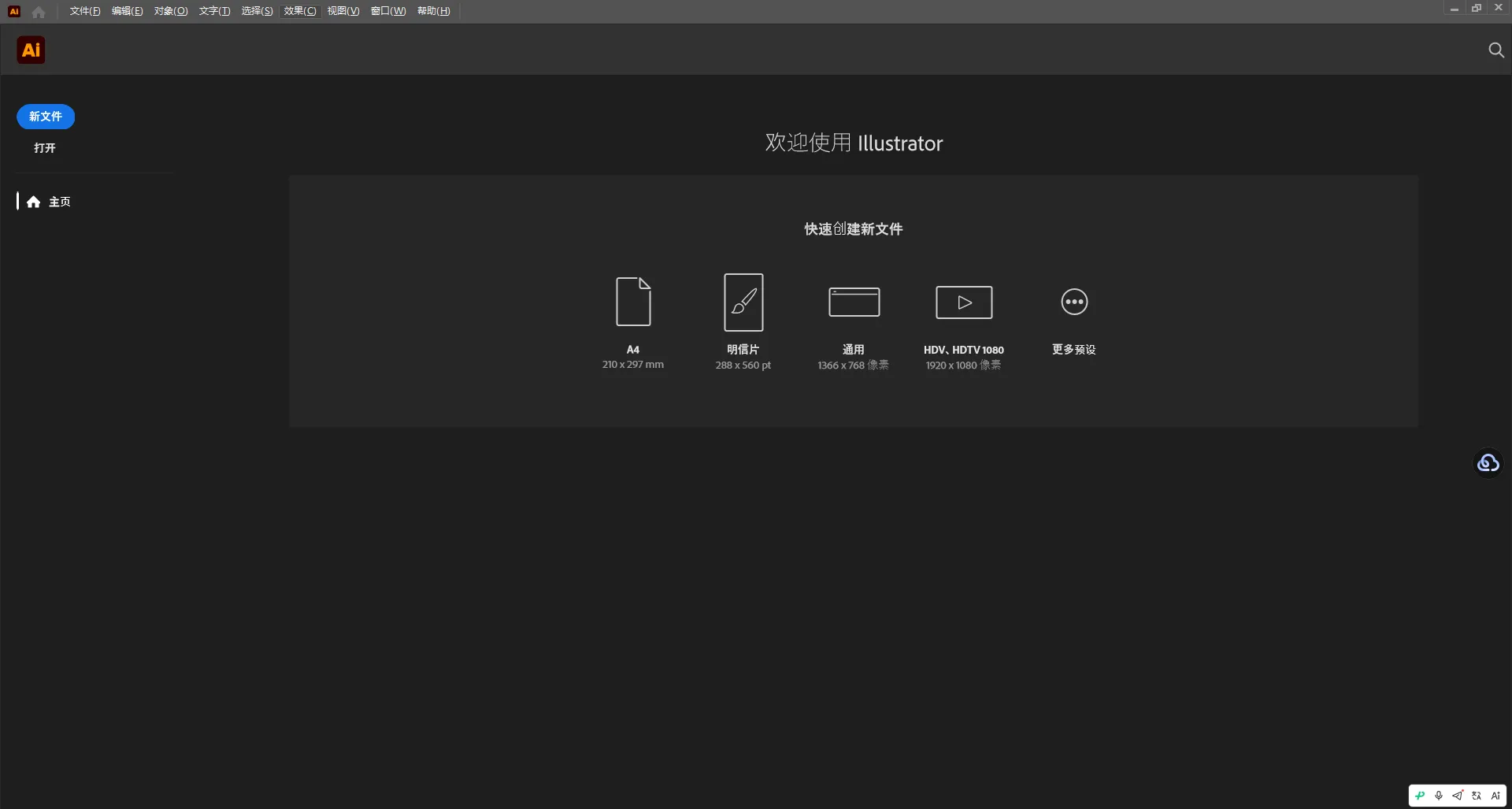Click the '210 x 297 mm' size text
This screenshot has width=1512, height=809.
click(633, 365)
